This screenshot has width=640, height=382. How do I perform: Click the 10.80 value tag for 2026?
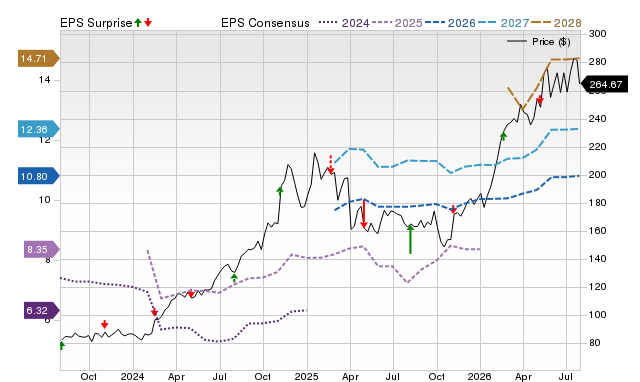point(38,176)
